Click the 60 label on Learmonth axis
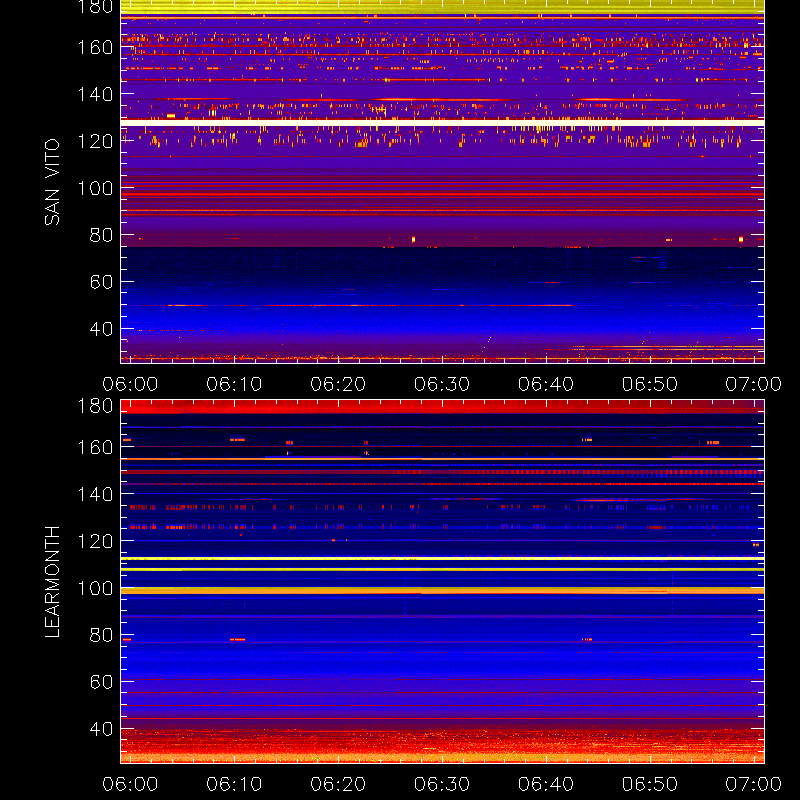Screen dimensions: 800x800 point(101,682)
